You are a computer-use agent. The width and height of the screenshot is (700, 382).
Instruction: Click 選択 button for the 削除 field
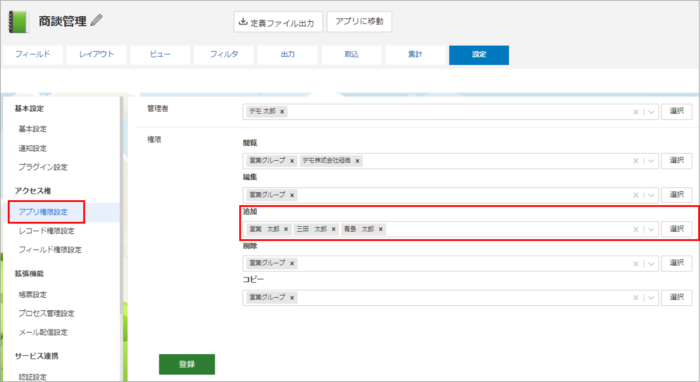tap(677, 263)
